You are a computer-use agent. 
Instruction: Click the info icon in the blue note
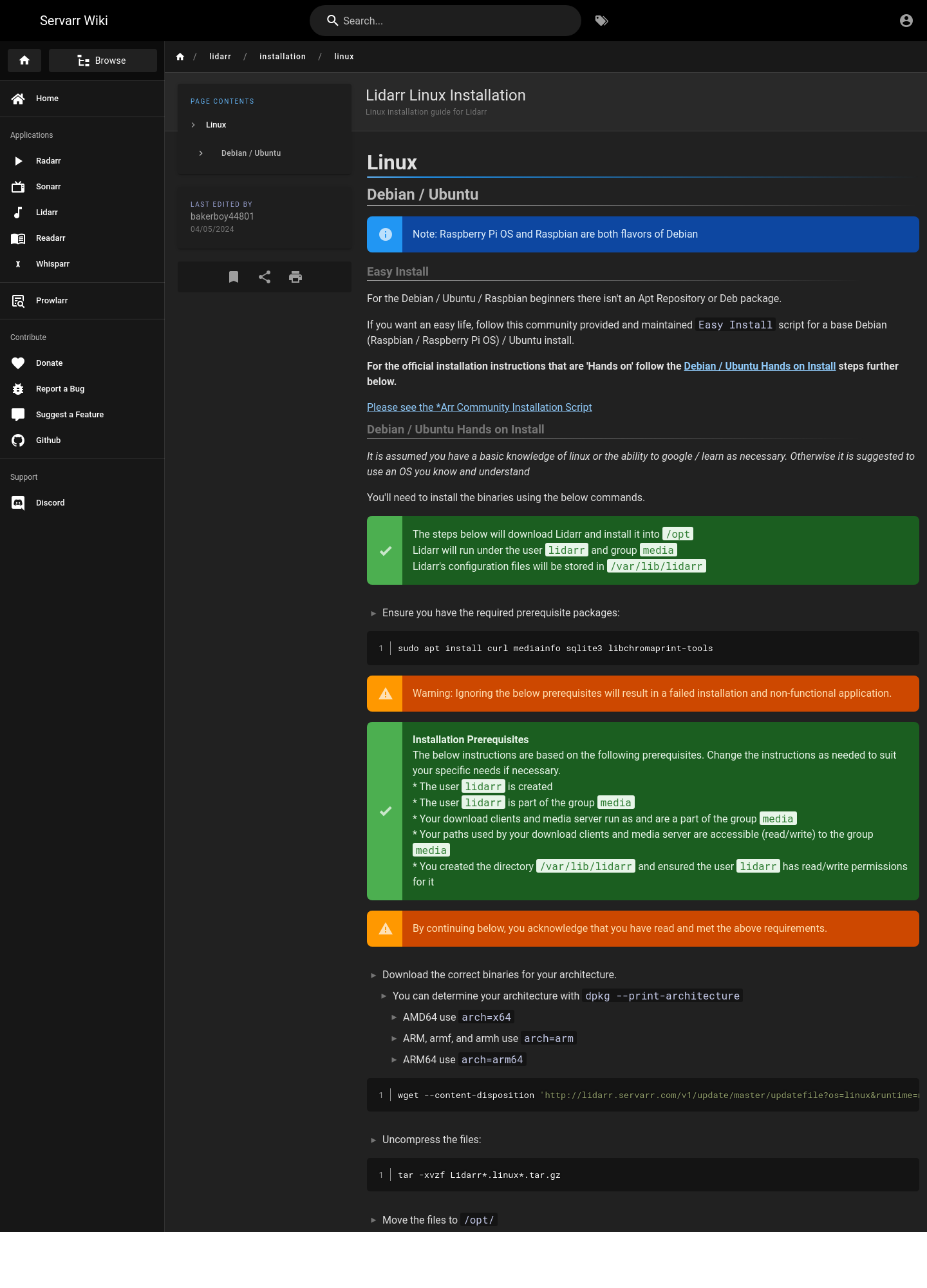click(385, 234)
